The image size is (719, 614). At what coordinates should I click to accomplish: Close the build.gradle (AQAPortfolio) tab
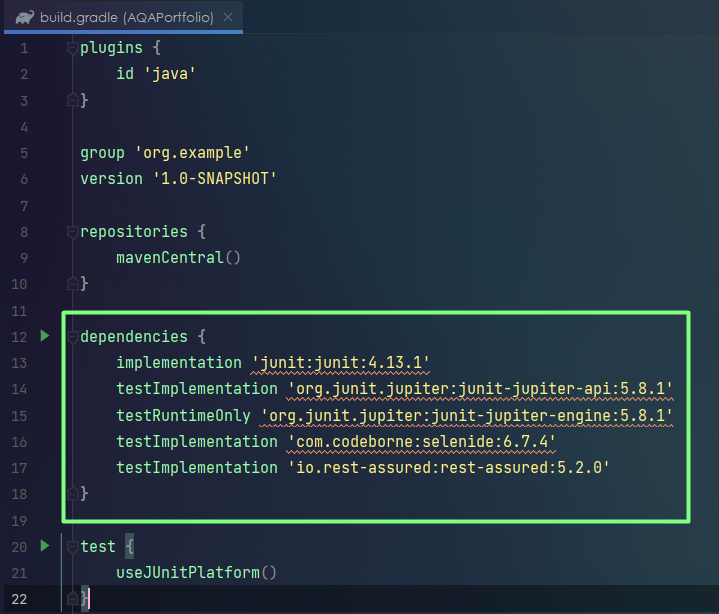(x=228, y=17)
